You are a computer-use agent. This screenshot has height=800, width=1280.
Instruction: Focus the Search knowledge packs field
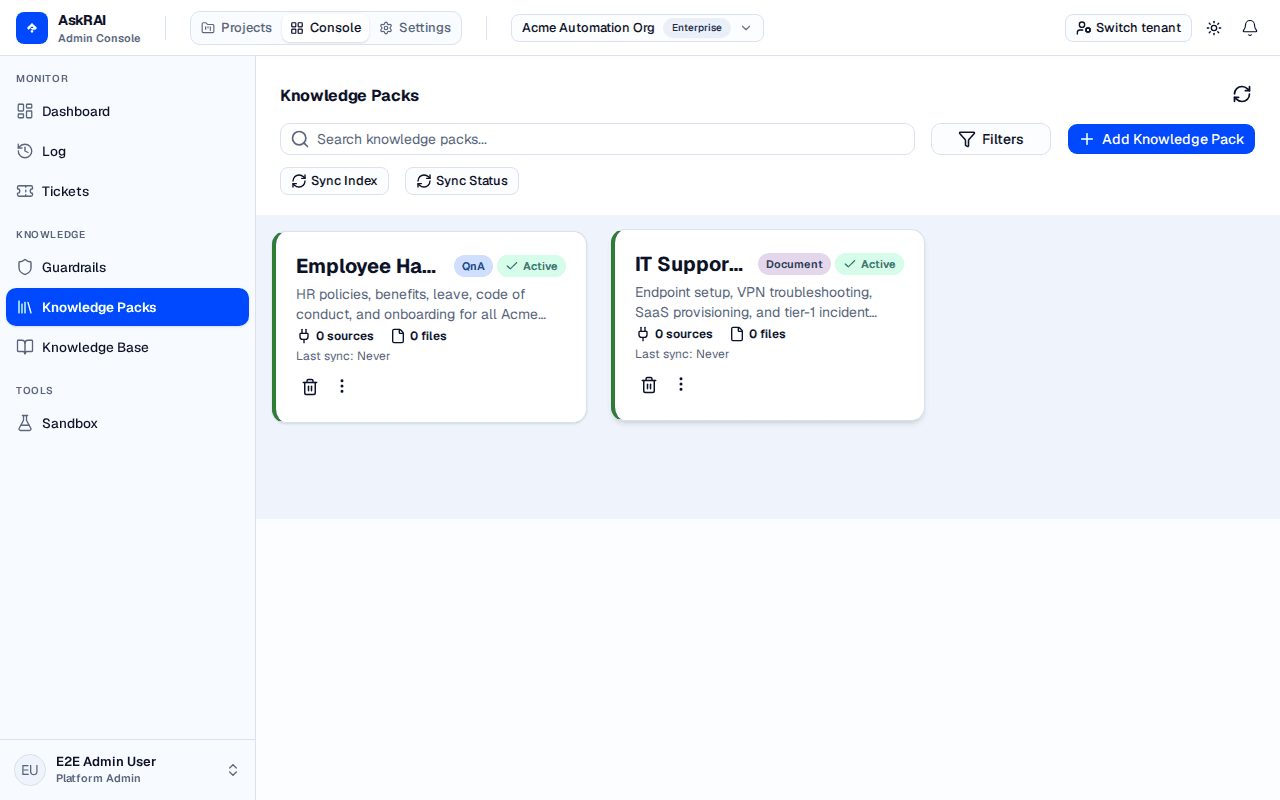point(597,139)
